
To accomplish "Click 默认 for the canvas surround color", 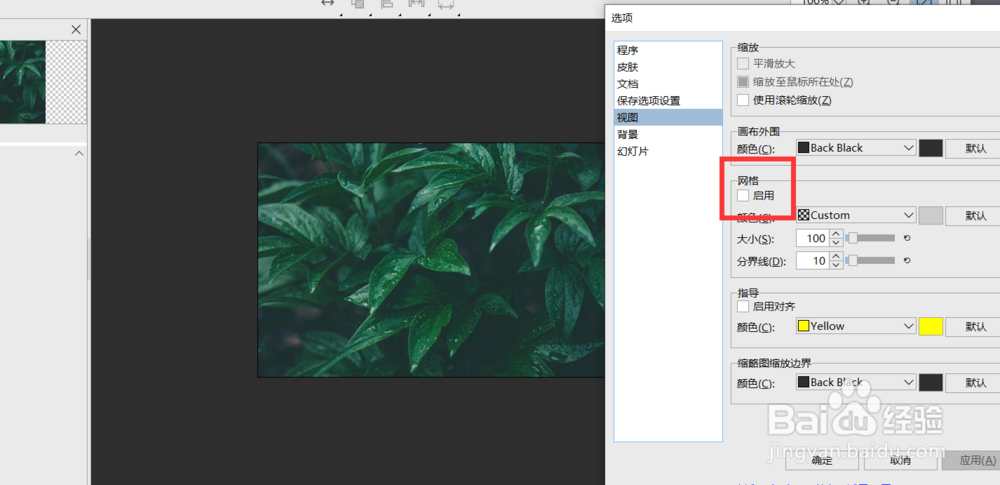I will coord(973,148).
